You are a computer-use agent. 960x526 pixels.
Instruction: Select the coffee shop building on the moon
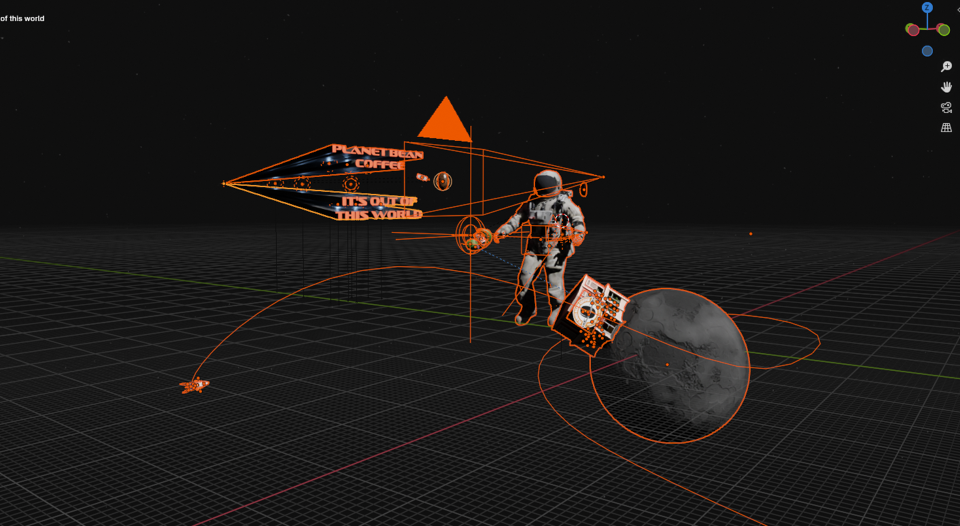pyautogui.click(x=589, y=315)
